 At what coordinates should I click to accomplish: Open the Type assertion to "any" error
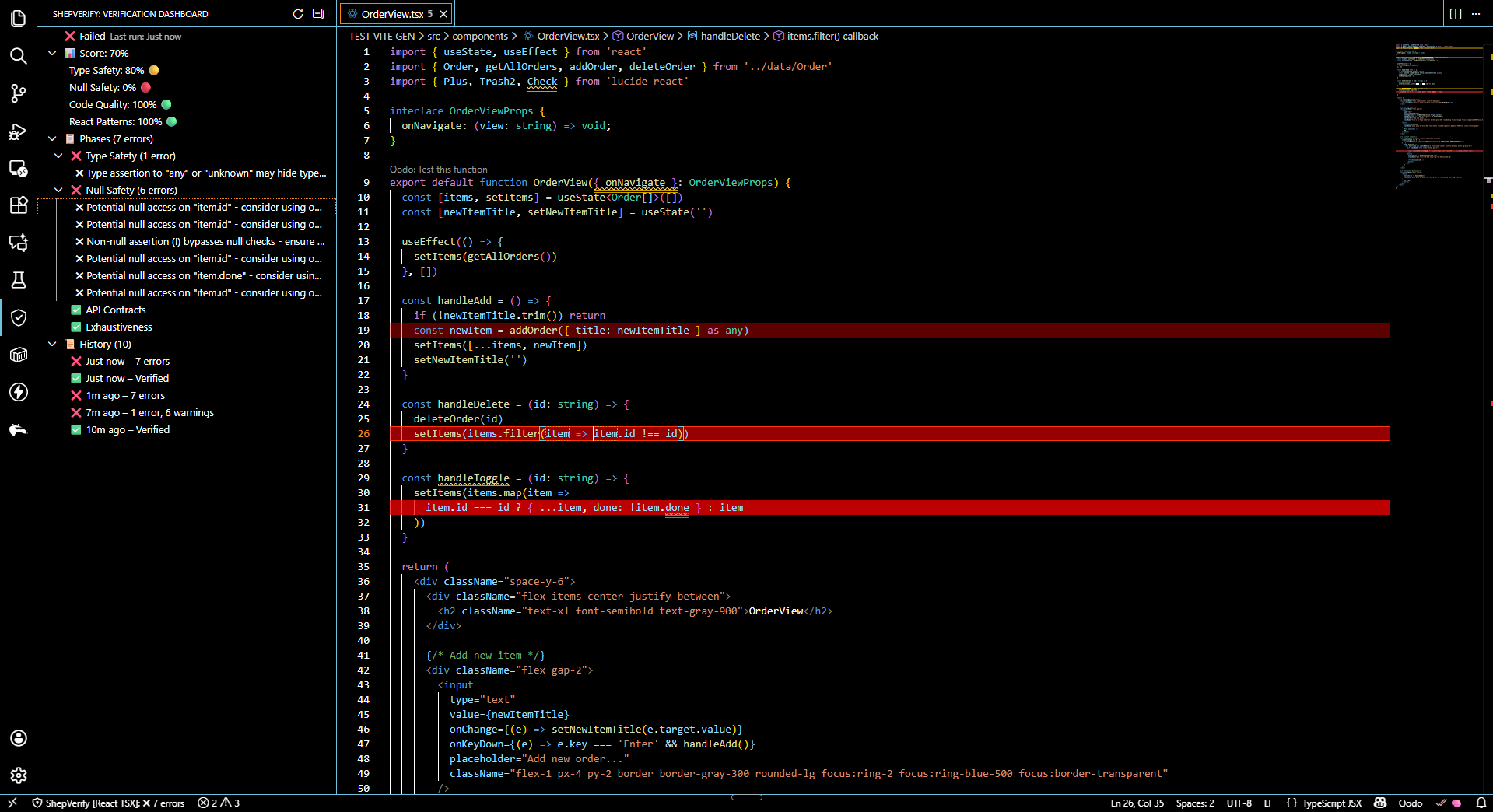coord(187,173)
